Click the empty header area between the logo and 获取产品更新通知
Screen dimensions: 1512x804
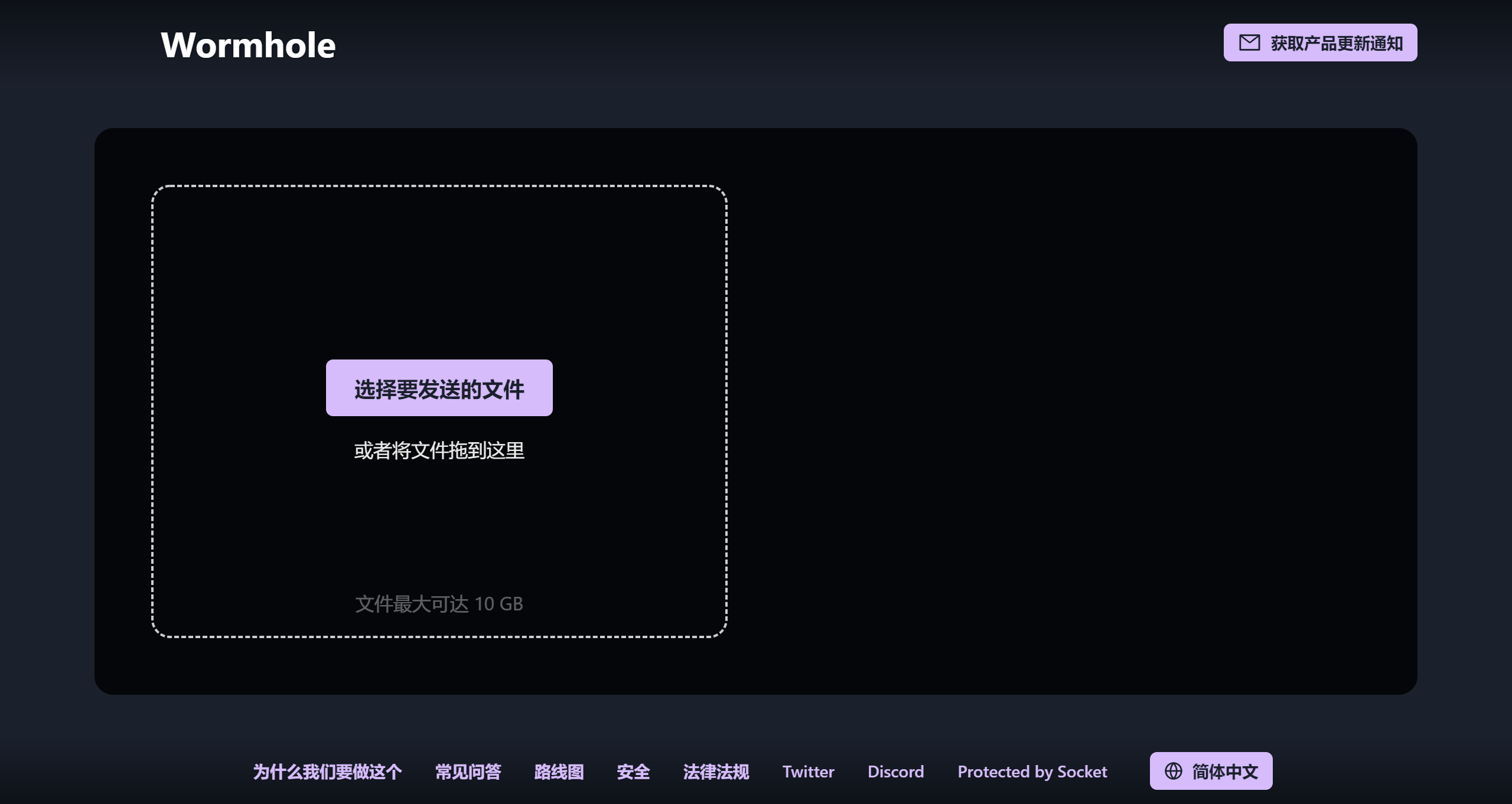pos(768,45)
